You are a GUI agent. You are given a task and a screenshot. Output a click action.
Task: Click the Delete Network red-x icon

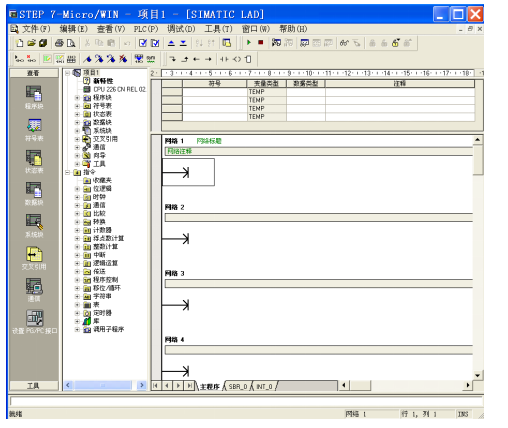point(31,59)
